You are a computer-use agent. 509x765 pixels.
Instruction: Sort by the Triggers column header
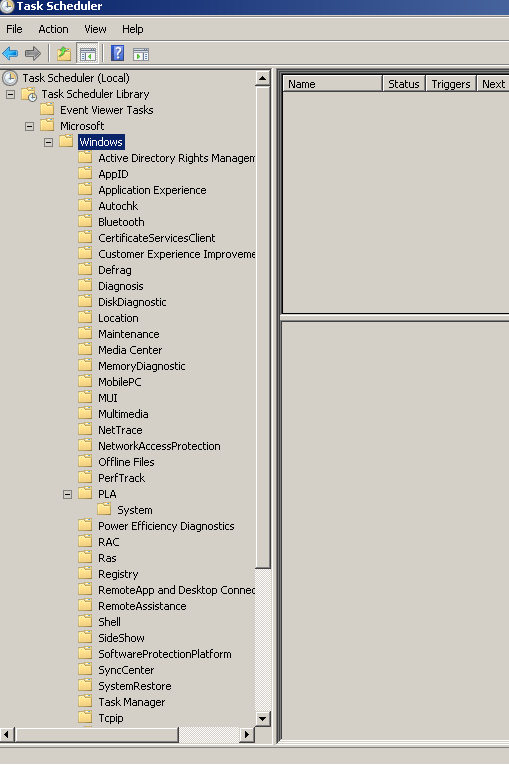(451, 84)
